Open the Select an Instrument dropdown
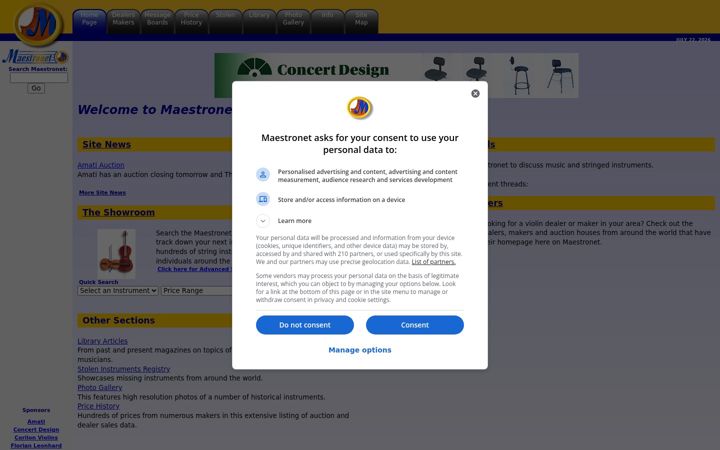Image resolution: width=720 pixels, height=450 pixels. (x=118, y=291)
